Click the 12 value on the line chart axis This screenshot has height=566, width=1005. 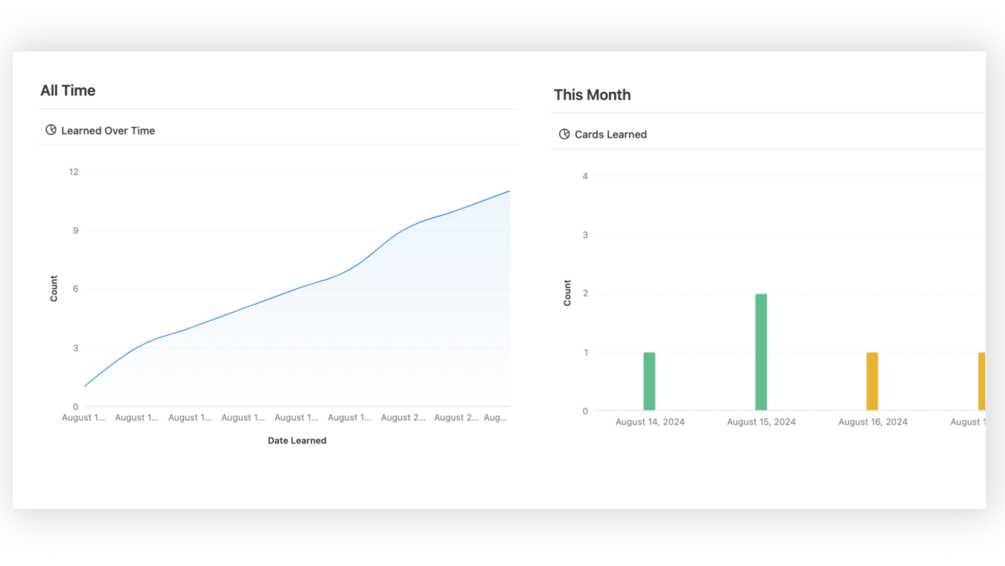[74, 172]
